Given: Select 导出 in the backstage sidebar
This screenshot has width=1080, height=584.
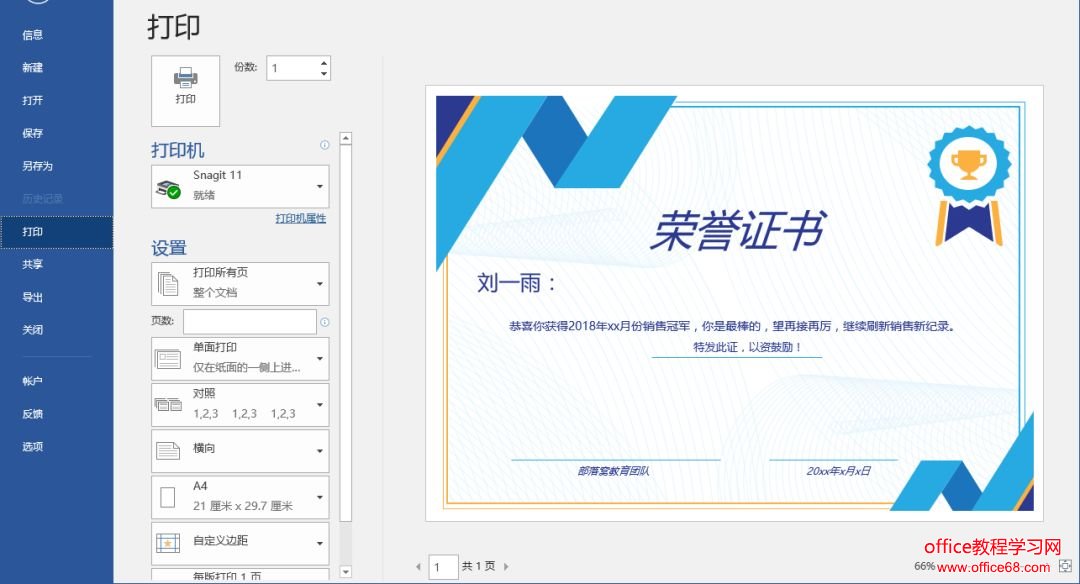Looking at the screenshot, I should click(x=56, y=298).
